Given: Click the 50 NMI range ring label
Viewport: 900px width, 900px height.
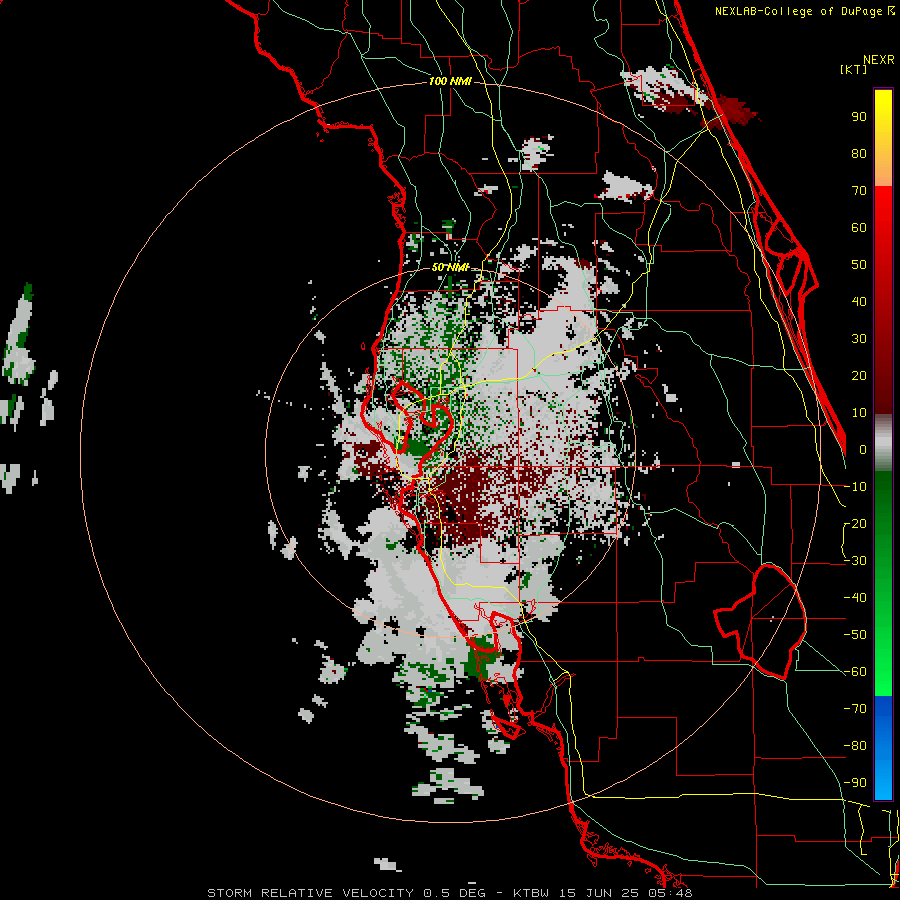Looking at the screenshot, I should (450, 267).
